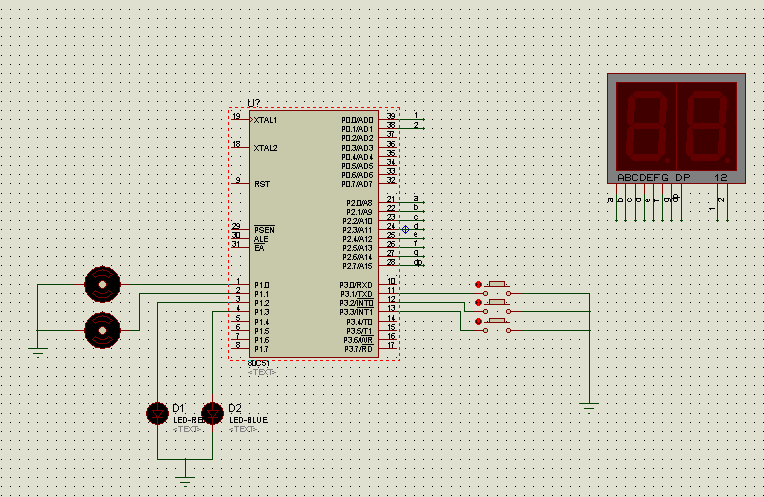The height and width of the screenshot is (497, 764).
Task: Click the <TEXT> placeholder under 80C51
Action: coord(262,372)
